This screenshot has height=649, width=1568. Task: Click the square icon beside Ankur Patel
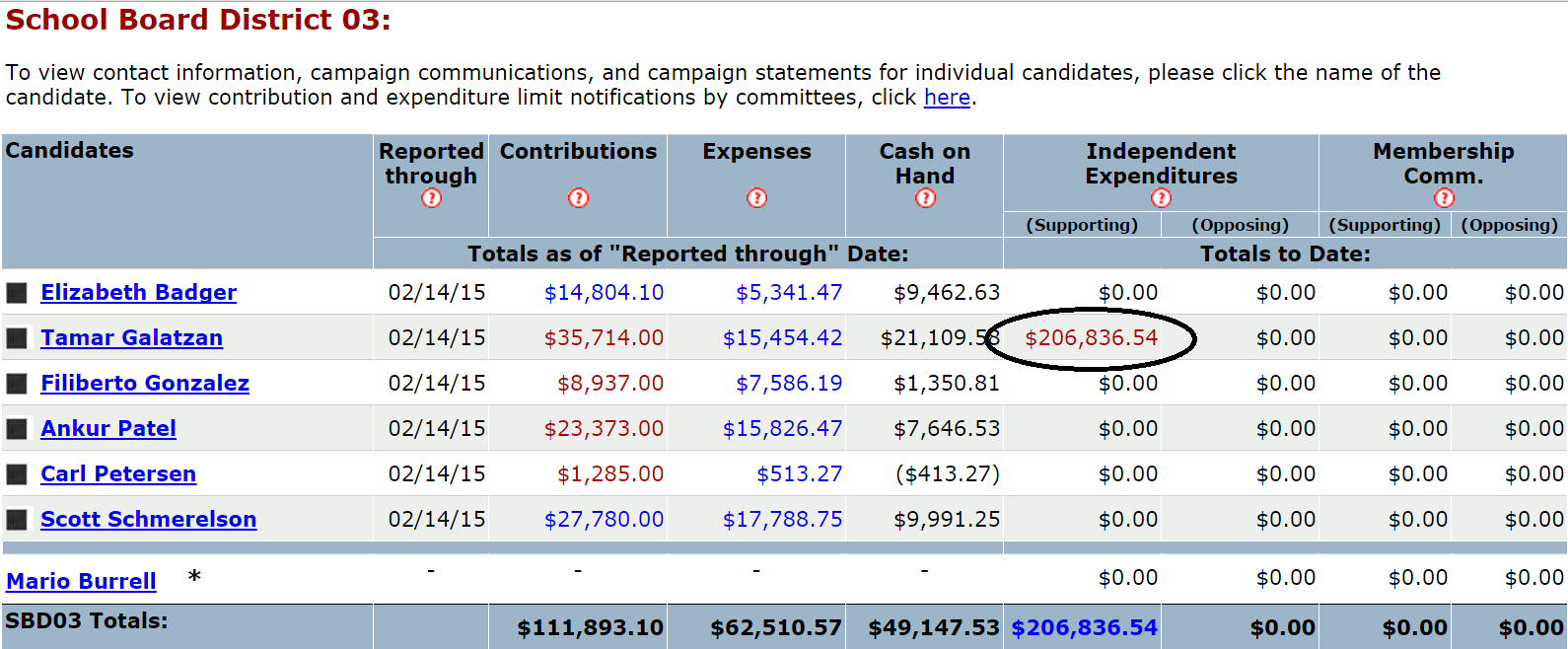tap(17, 429)
